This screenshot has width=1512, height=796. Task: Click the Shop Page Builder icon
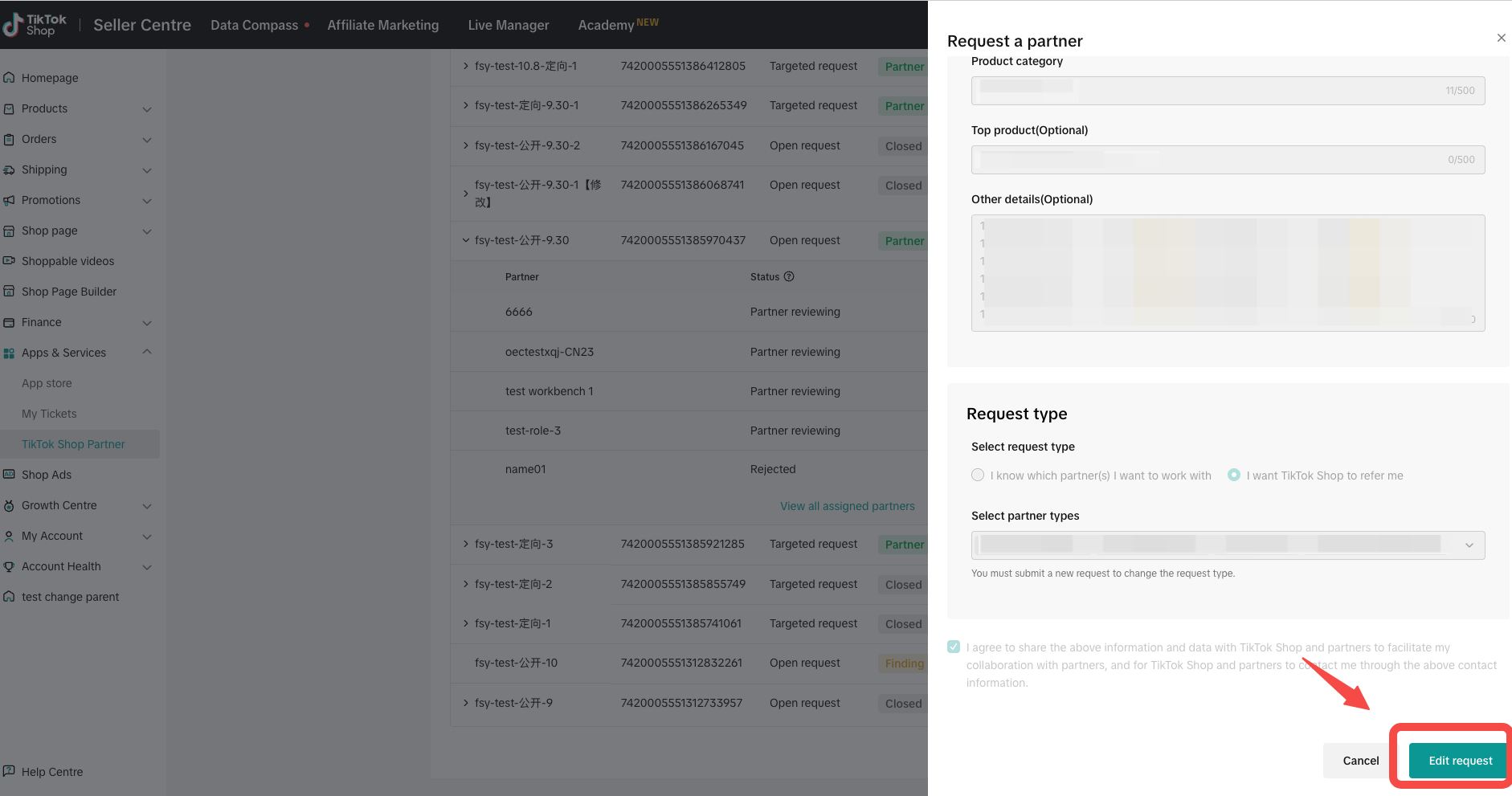click(x=9, y=292)
